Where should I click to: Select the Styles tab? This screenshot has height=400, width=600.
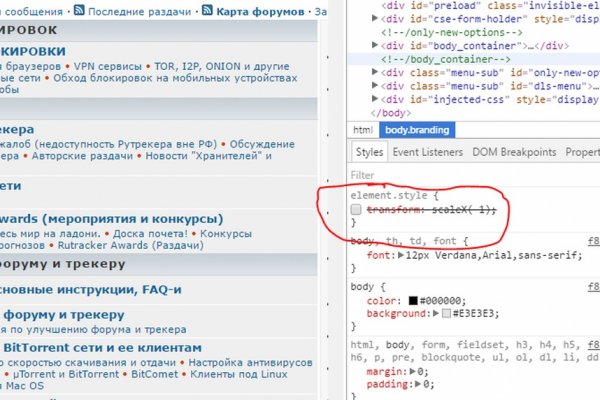369,152
